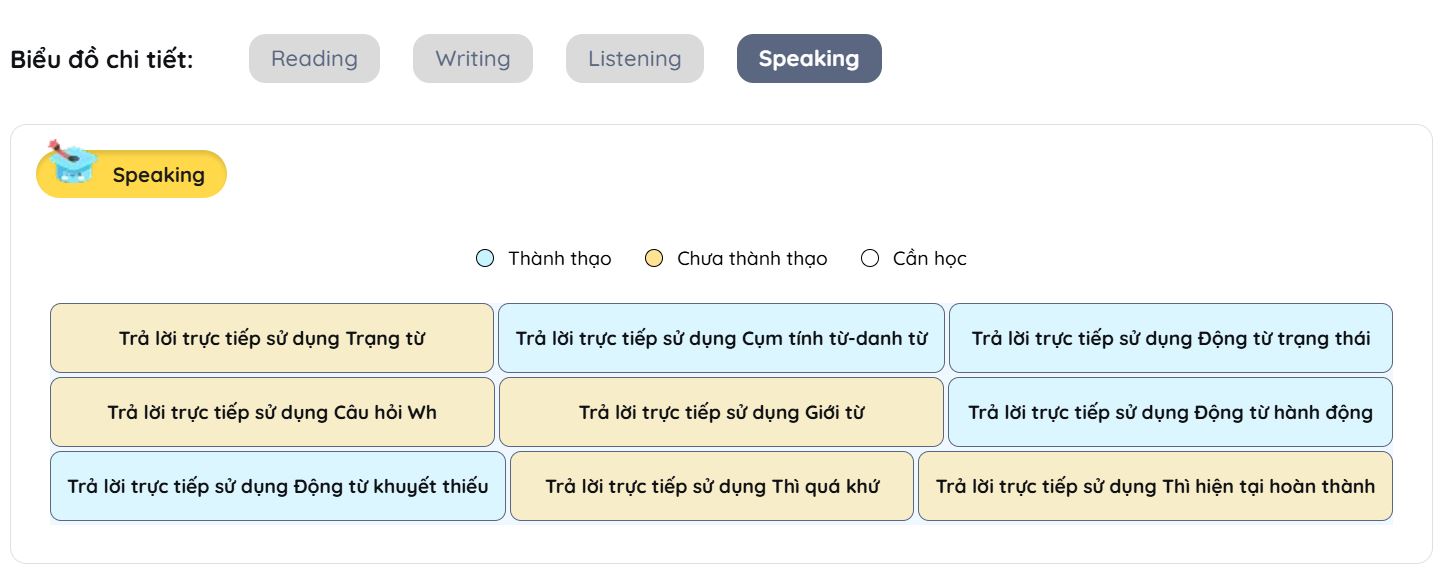
Task: Select the yellow Chưa thành thạo legend circle
Action: pyautogui.click(x=654, y=259)
